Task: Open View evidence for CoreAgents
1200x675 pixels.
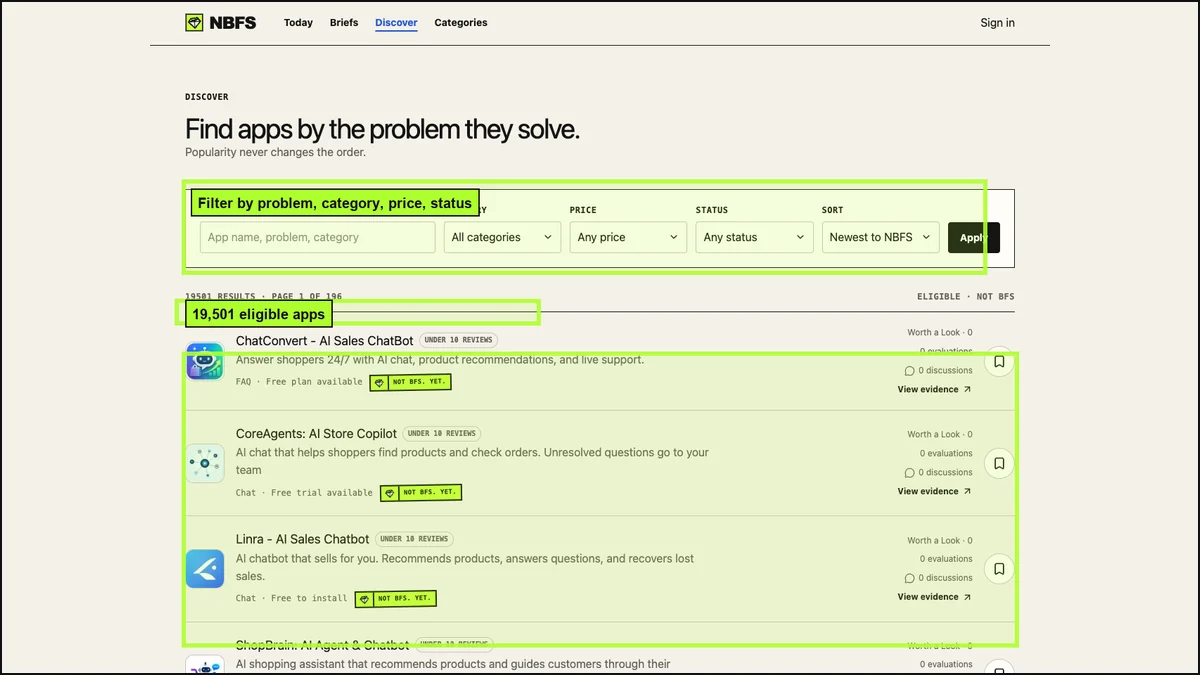Action: pos(934,491)
